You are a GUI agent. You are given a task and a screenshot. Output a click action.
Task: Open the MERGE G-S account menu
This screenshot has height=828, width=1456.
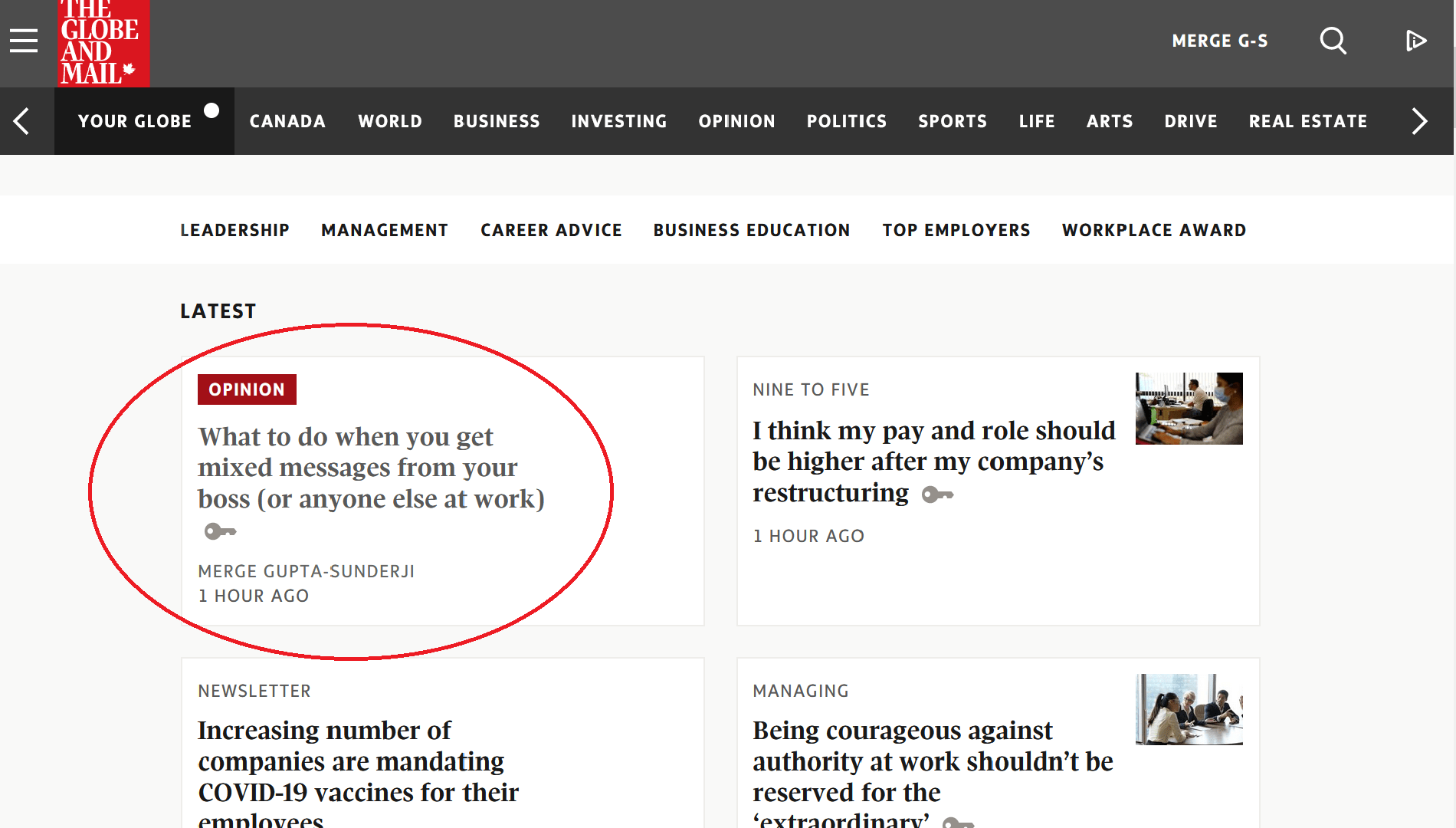click(x=1220, y=41)
